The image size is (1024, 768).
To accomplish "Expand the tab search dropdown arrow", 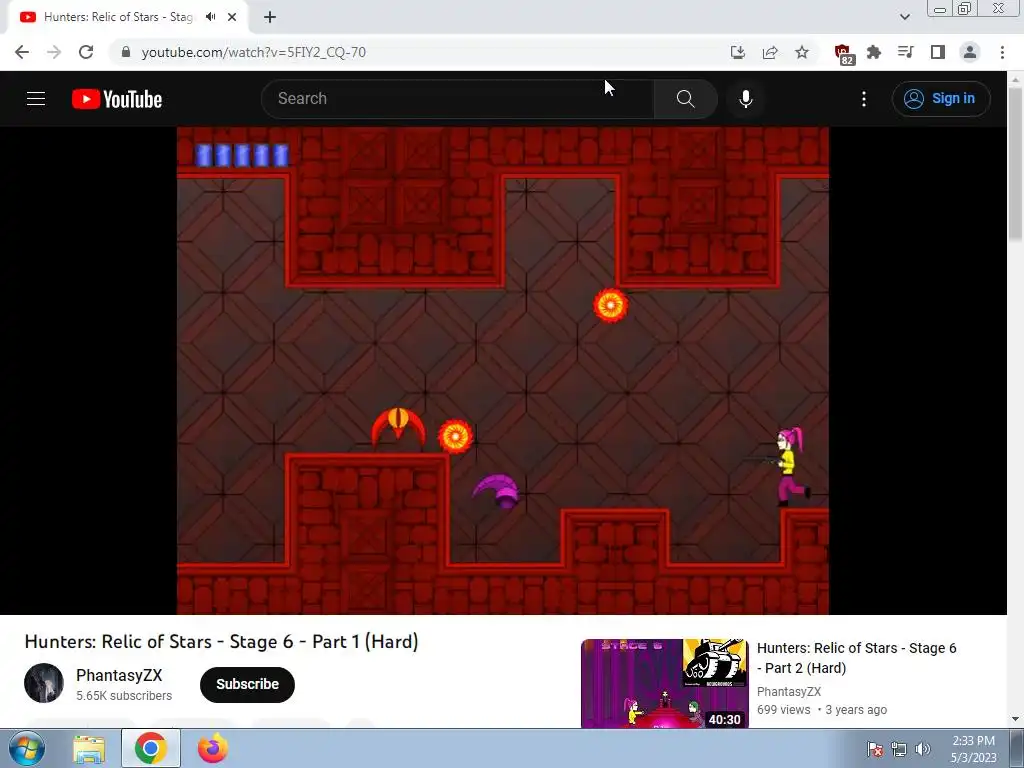I will coord(904,17).
